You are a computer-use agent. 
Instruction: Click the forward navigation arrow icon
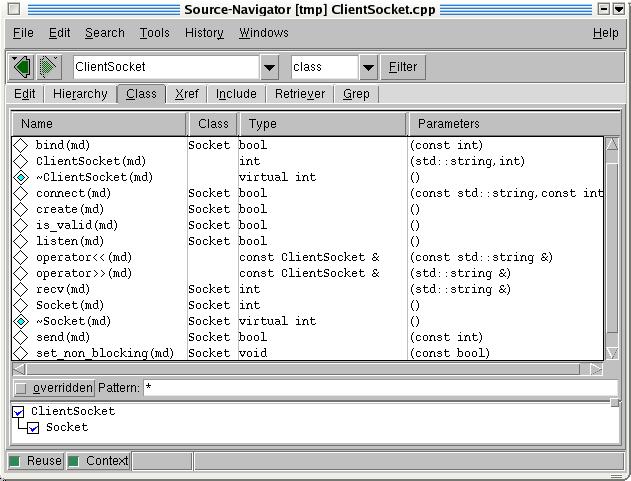(x=48, y=67)
